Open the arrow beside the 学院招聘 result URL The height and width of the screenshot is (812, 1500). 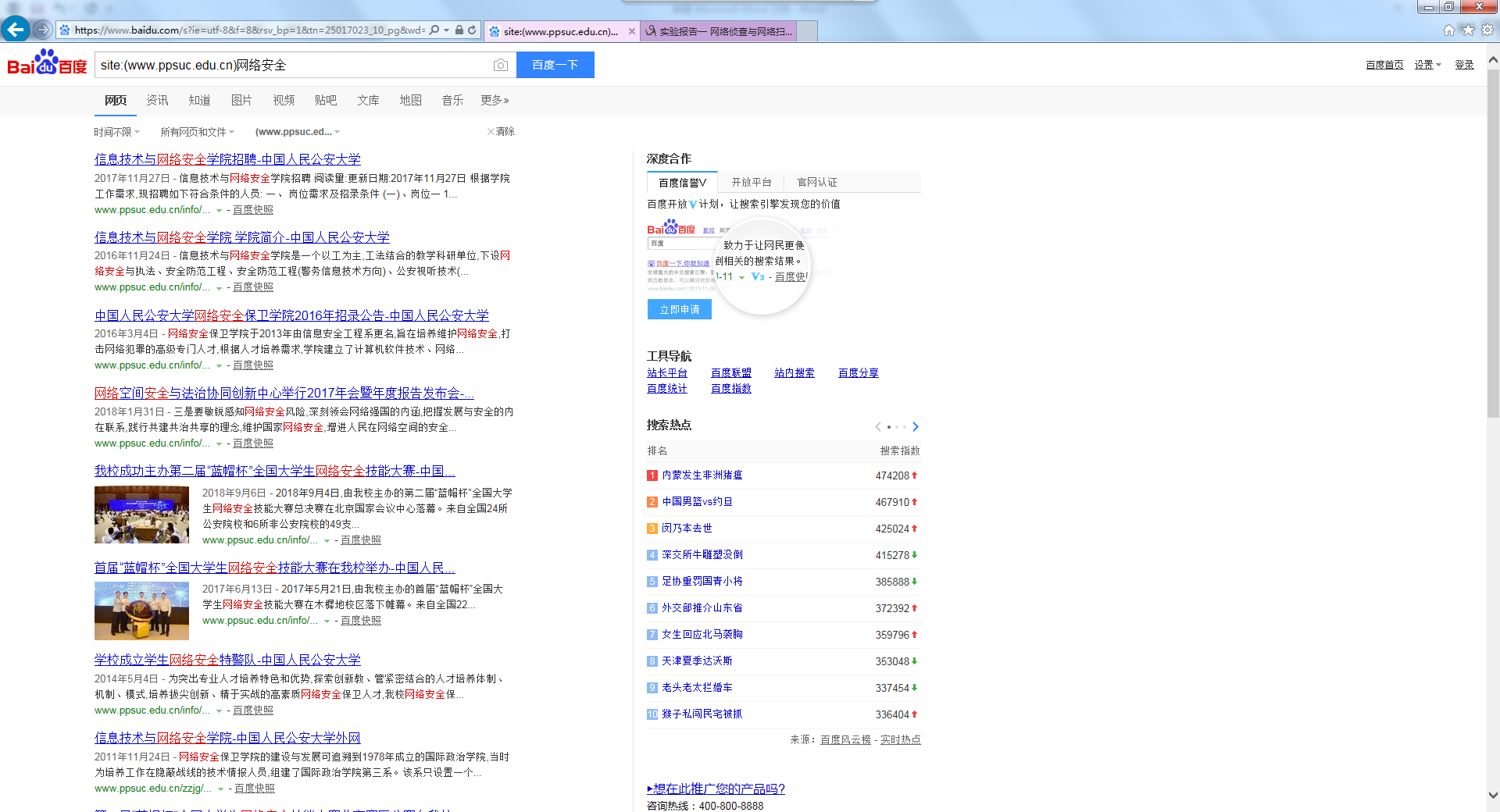click(x=219, y=210)
